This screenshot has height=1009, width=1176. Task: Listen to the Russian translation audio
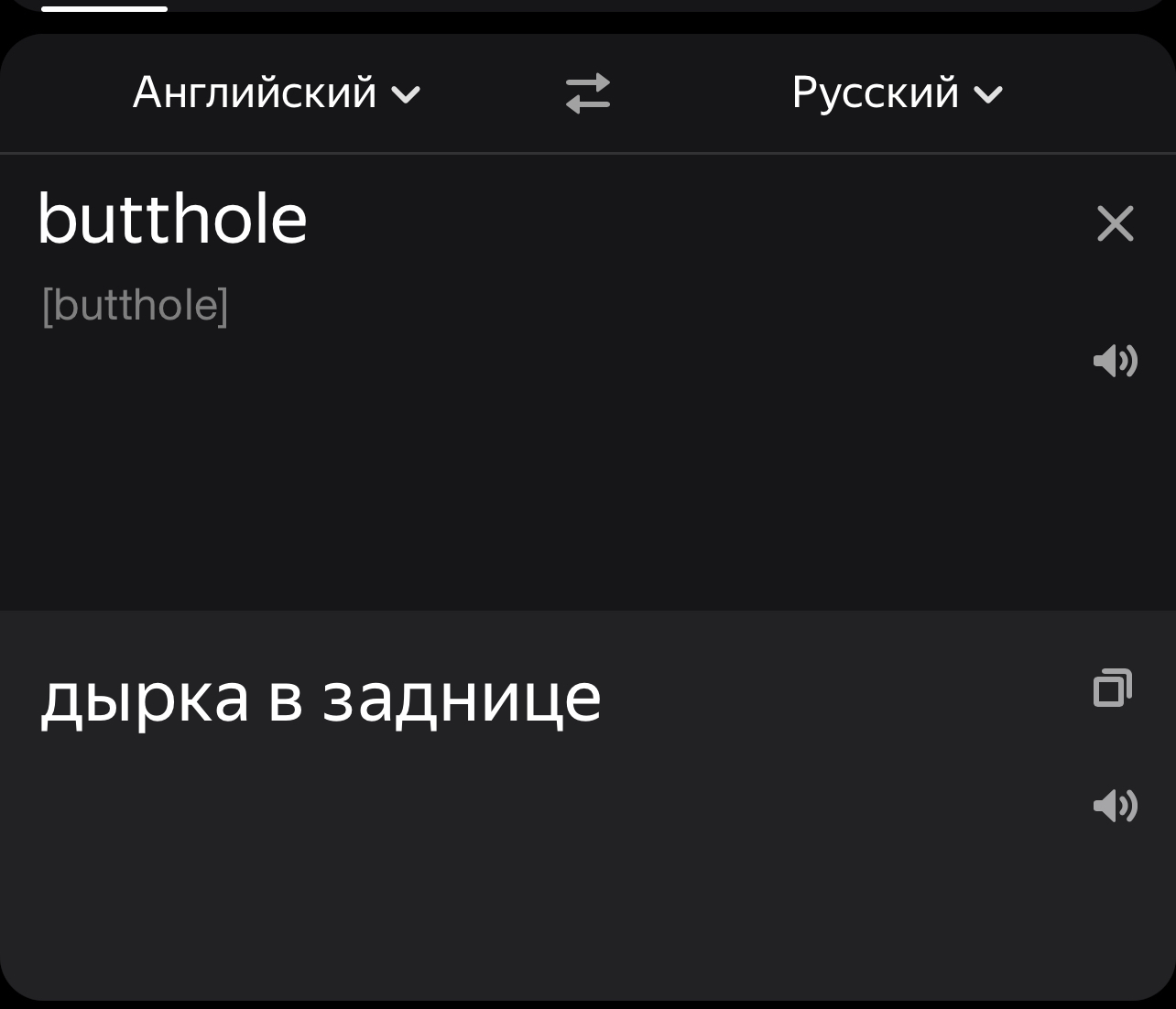pos(1115,806)
